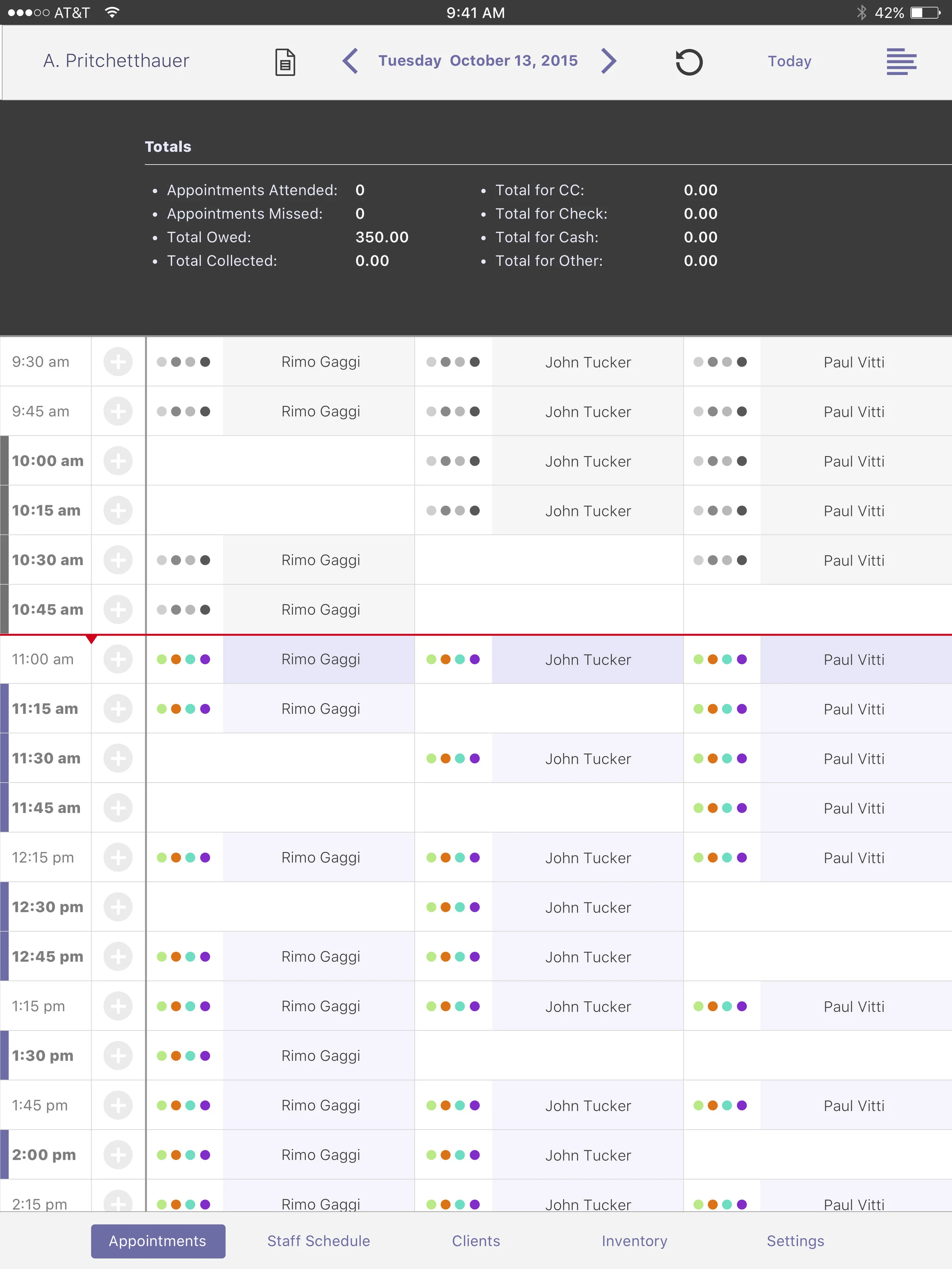Screen dimensions: 952x1269
Task: Add appointment at 11:00 am plus button
Action: click(118, 659)
